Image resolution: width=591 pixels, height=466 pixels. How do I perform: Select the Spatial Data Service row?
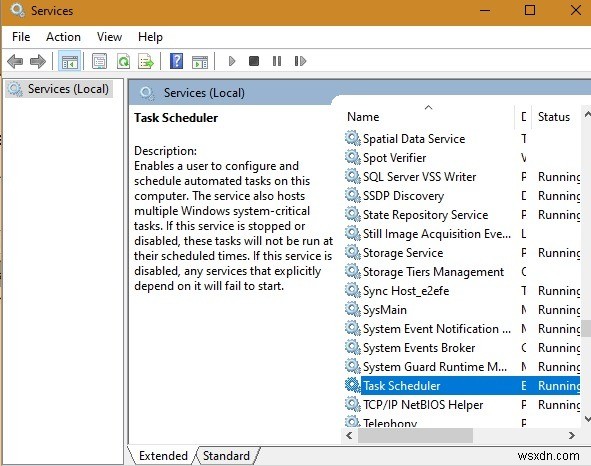tap(462, 139)
